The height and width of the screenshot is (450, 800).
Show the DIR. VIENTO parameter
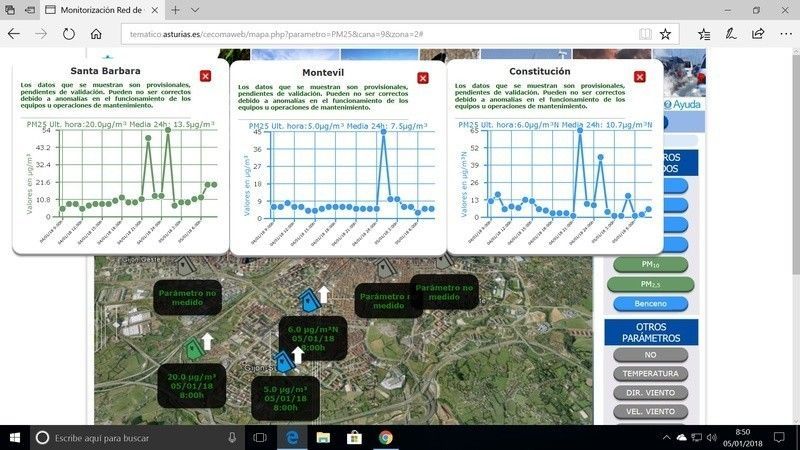point(651,392)
